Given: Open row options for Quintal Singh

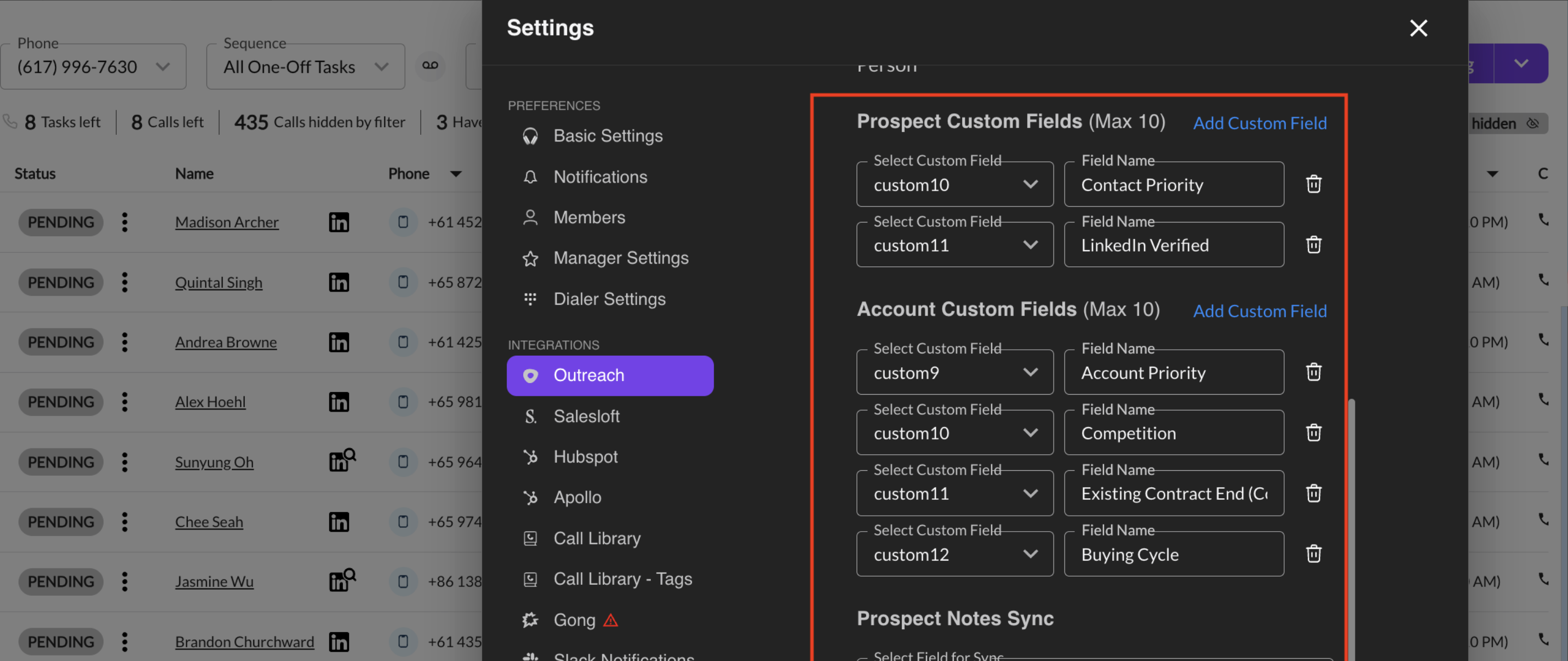Looking at the screenshot, I should (x=125, y=282).
